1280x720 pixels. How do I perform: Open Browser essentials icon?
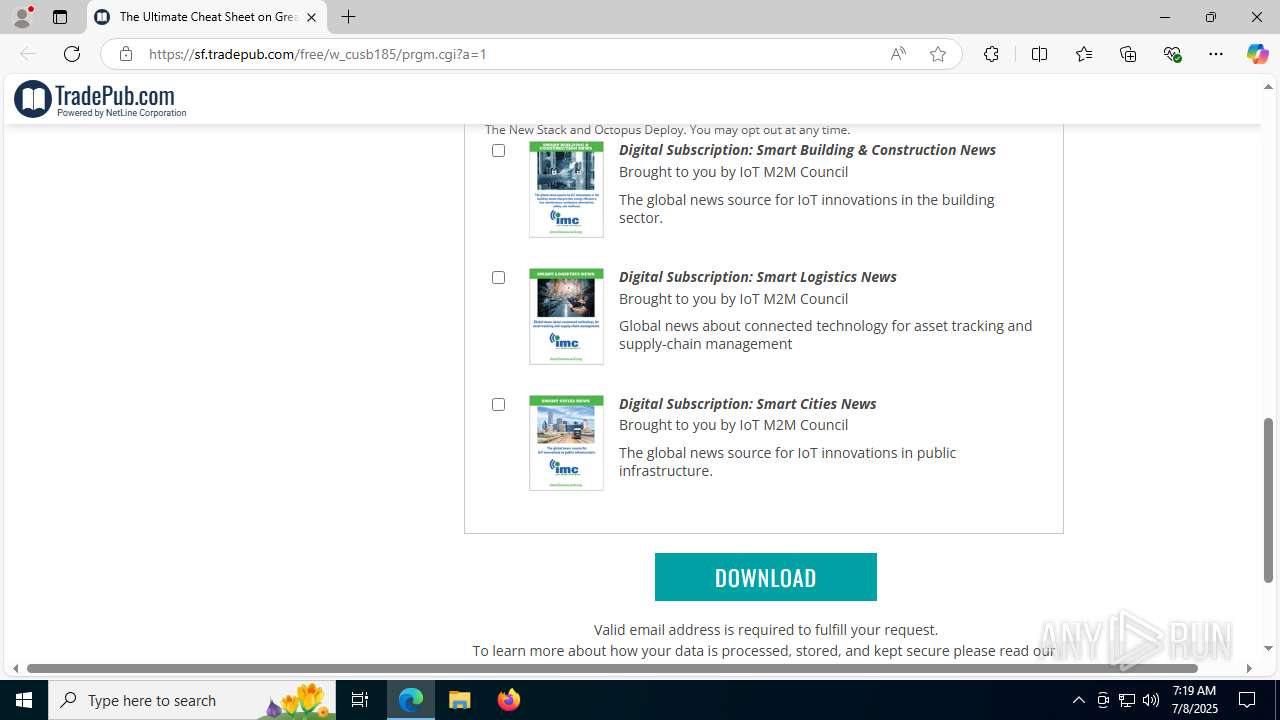coord(1172,54)
